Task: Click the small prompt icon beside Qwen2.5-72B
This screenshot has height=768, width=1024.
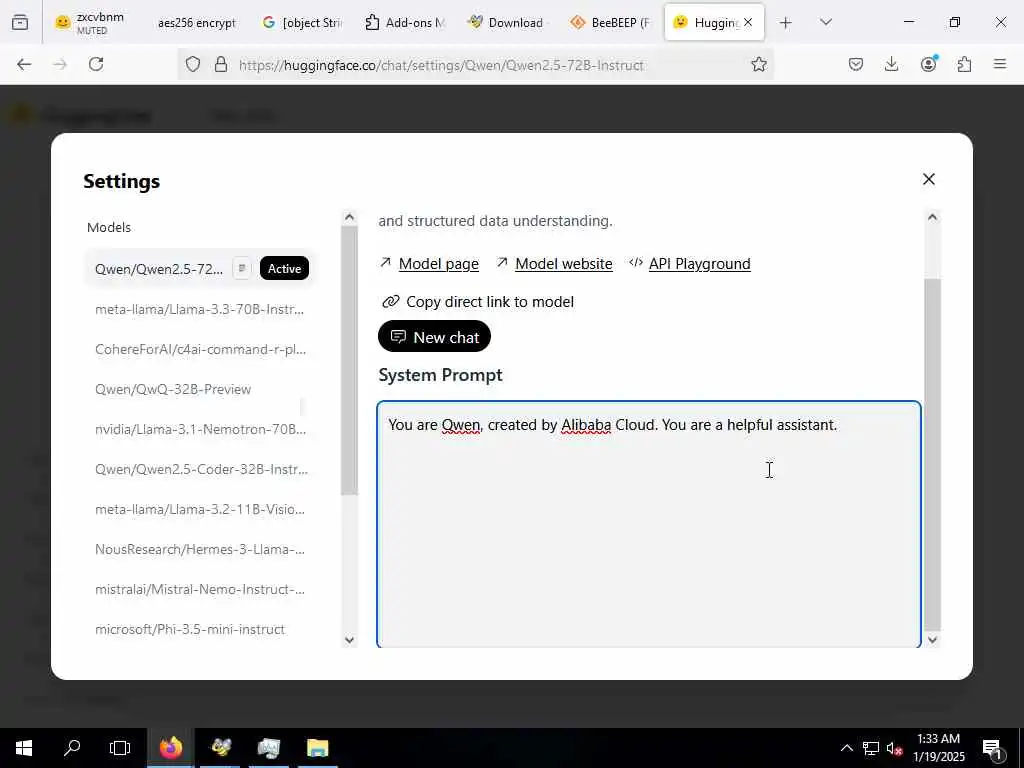Action: (242, 268)
